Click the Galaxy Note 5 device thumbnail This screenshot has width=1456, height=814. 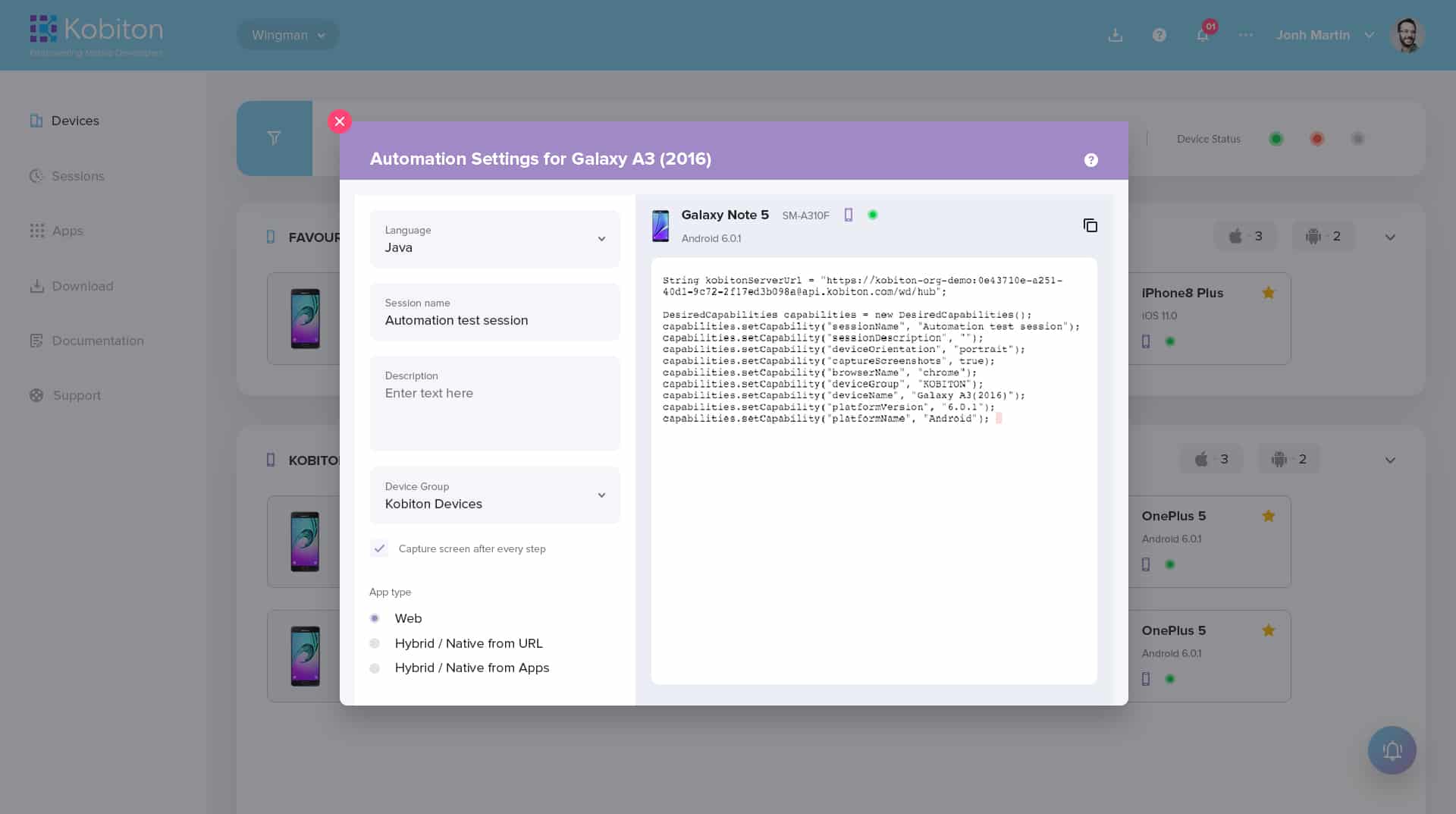click(661, 226)
